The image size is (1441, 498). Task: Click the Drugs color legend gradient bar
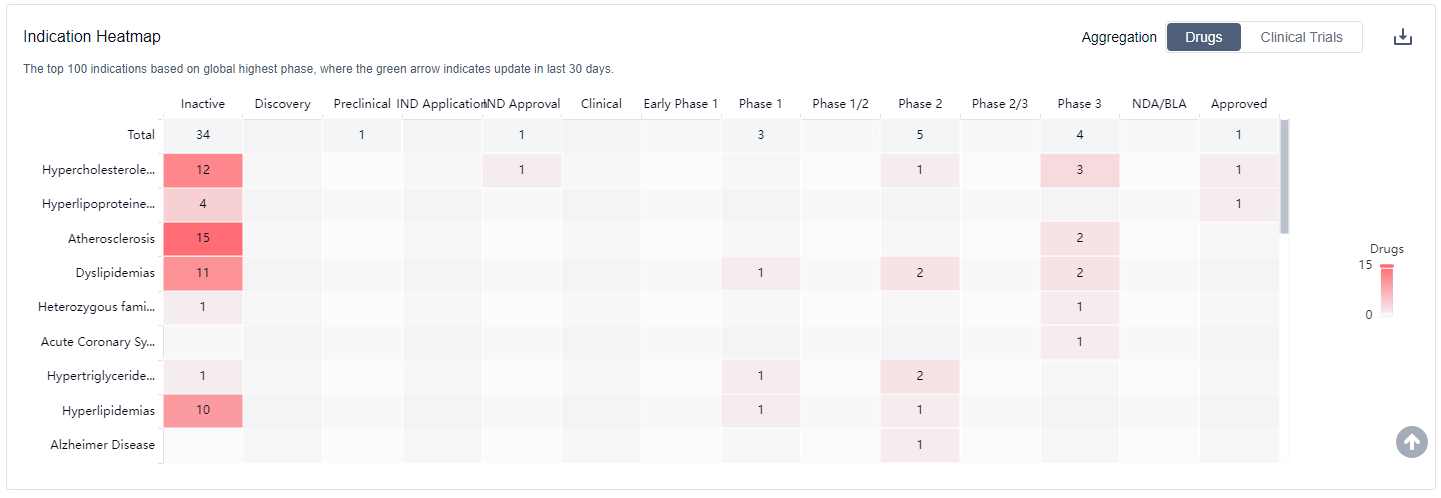(1386, 291)
